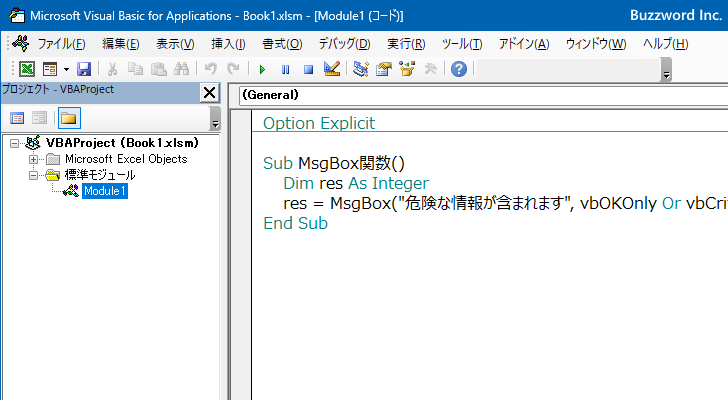This screenshot has height=400, width=728.
Task: Click View Object icon in Project pane
Action: coord(39,118)
